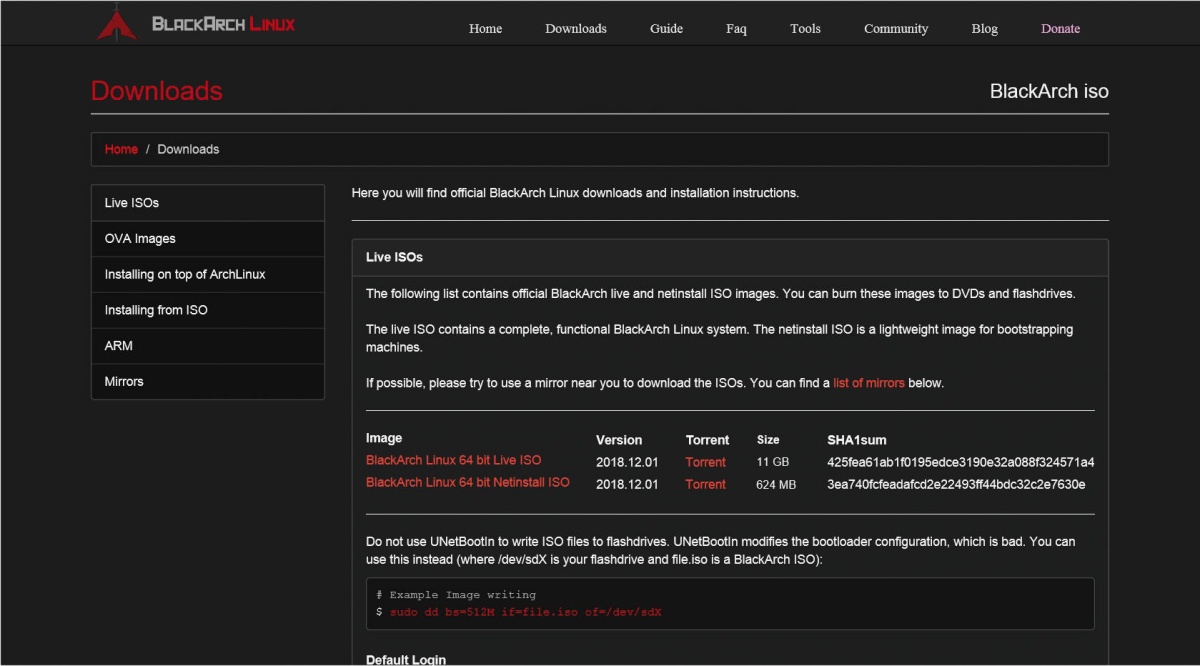Click the SHA1sum column header

856,440
